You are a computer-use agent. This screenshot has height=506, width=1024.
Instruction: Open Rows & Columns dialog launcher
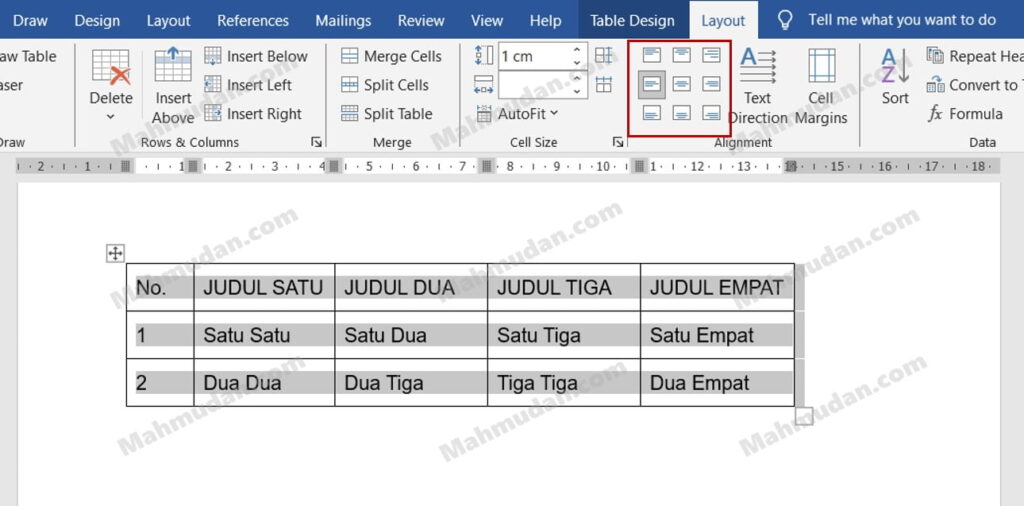click(x=317, y=143)
